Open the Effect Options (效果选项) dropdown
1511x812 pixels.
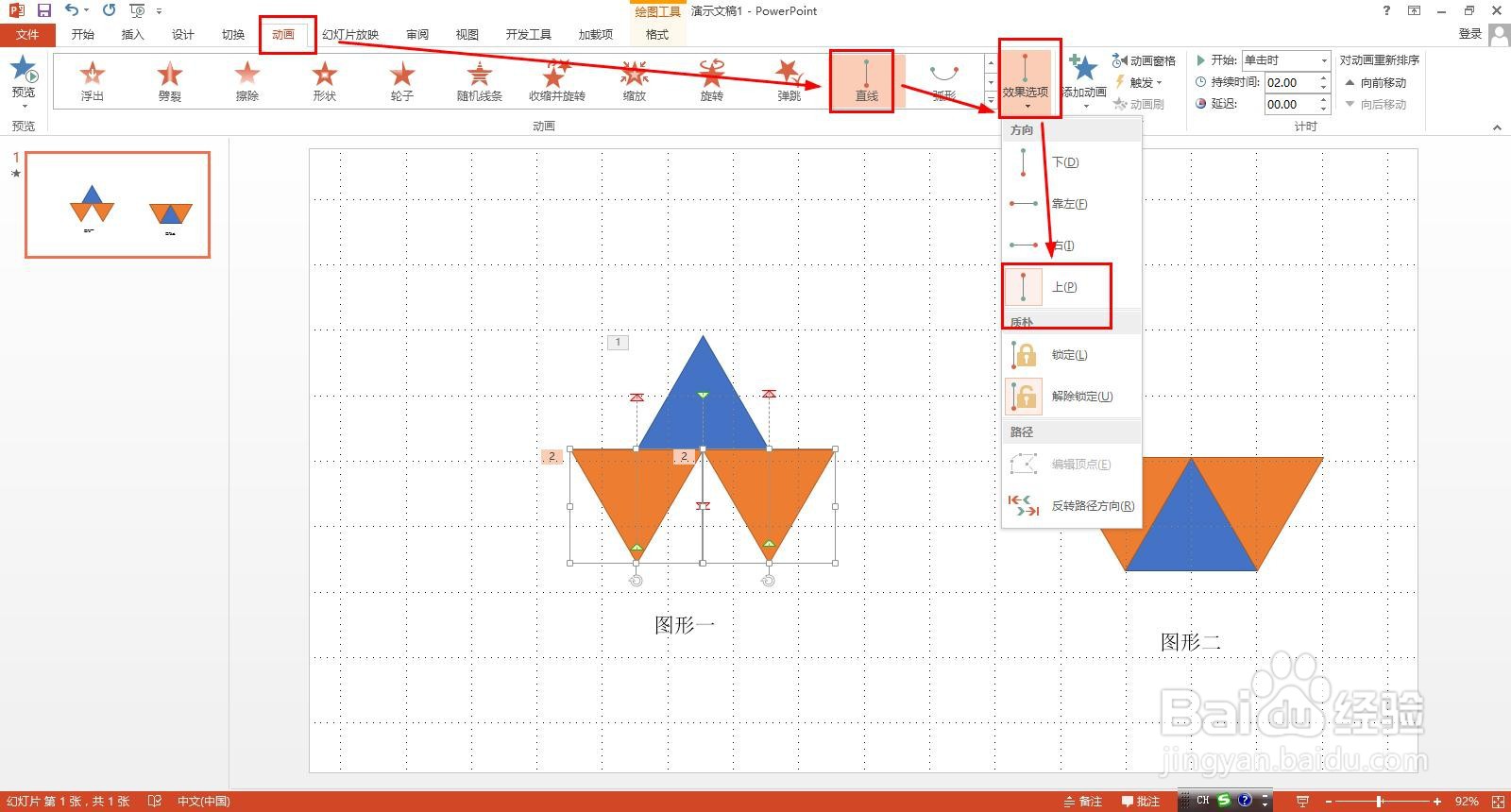[1026, 79]
